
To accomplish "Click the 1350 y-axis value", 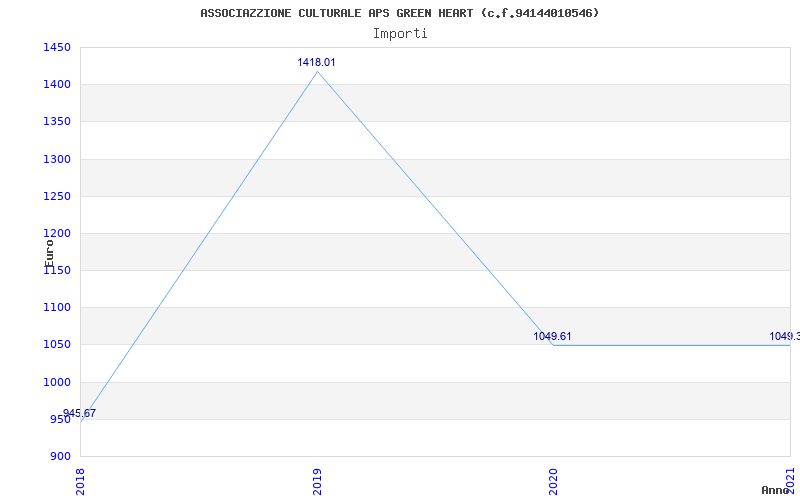I will click(57, 122).
